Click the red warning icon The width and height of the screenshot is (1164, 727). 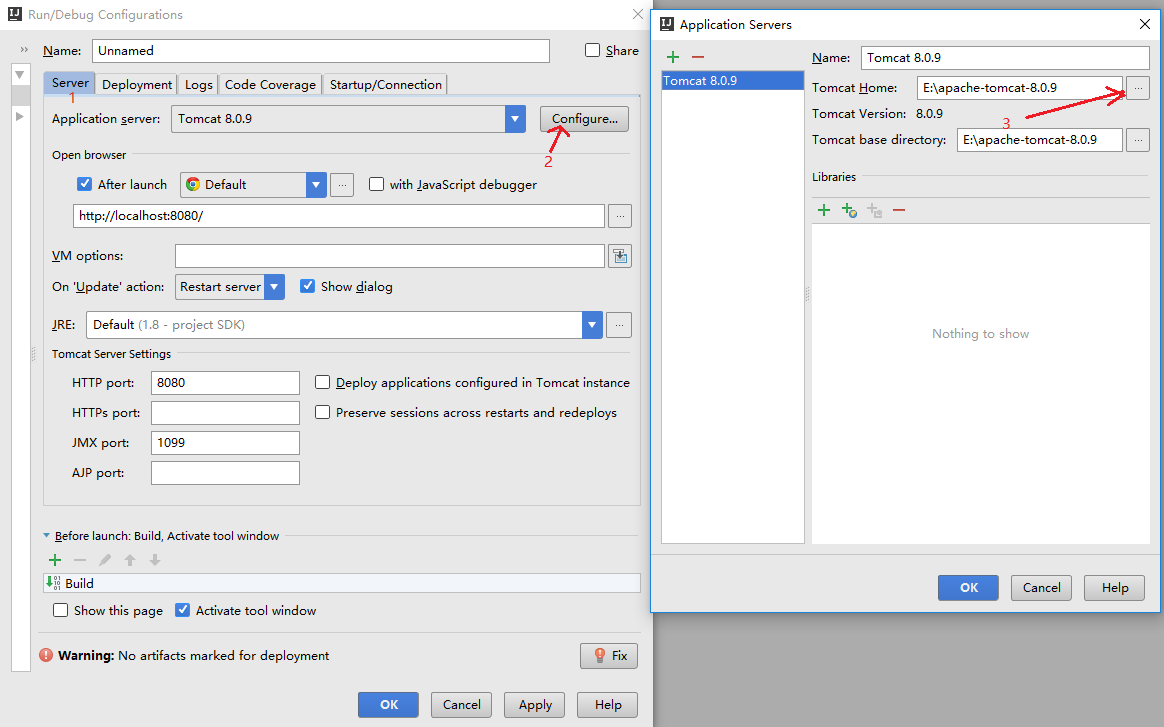click(46, 655)
